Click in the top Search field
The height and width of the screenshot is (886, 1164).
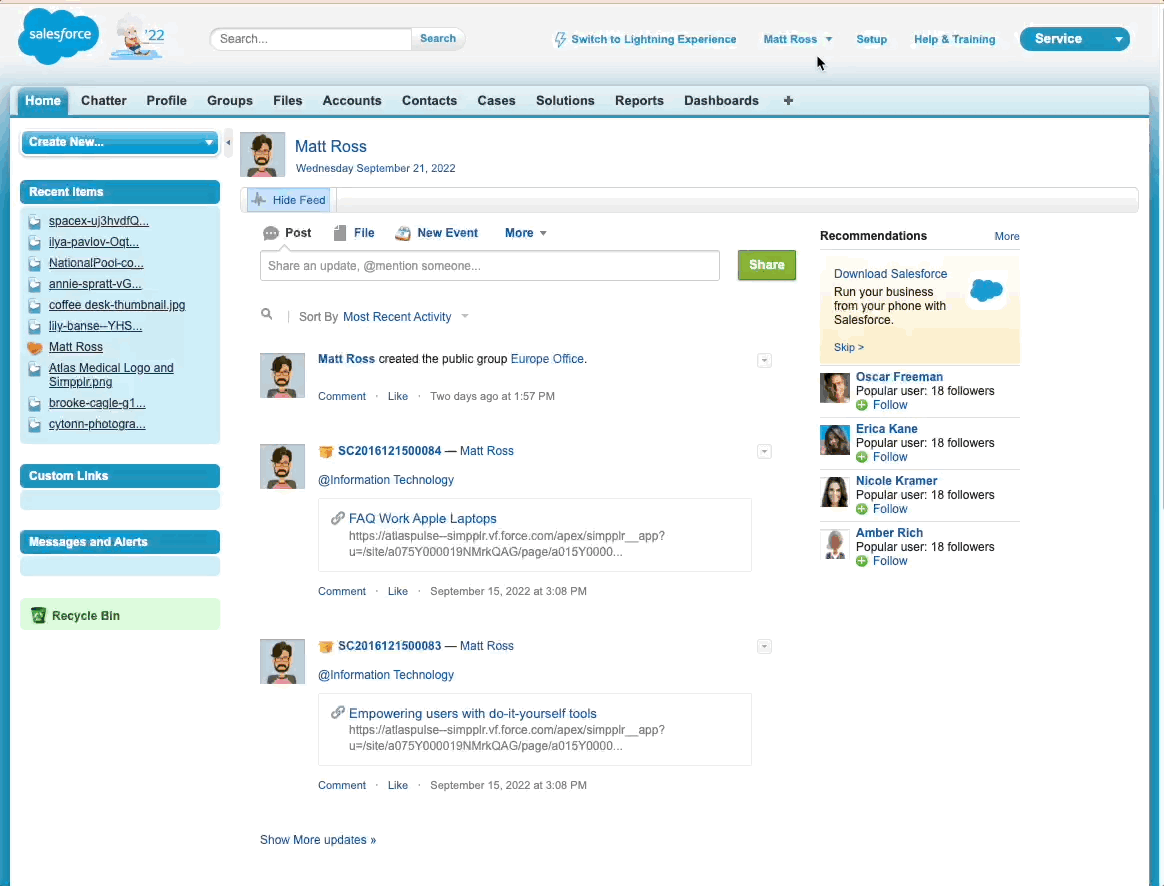[x=311, y=39]
